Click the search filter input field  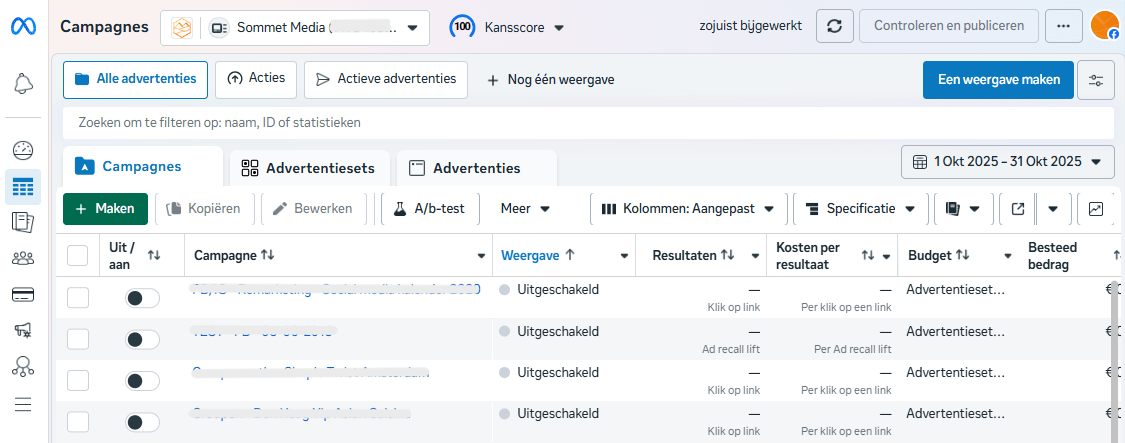[588, 122]
